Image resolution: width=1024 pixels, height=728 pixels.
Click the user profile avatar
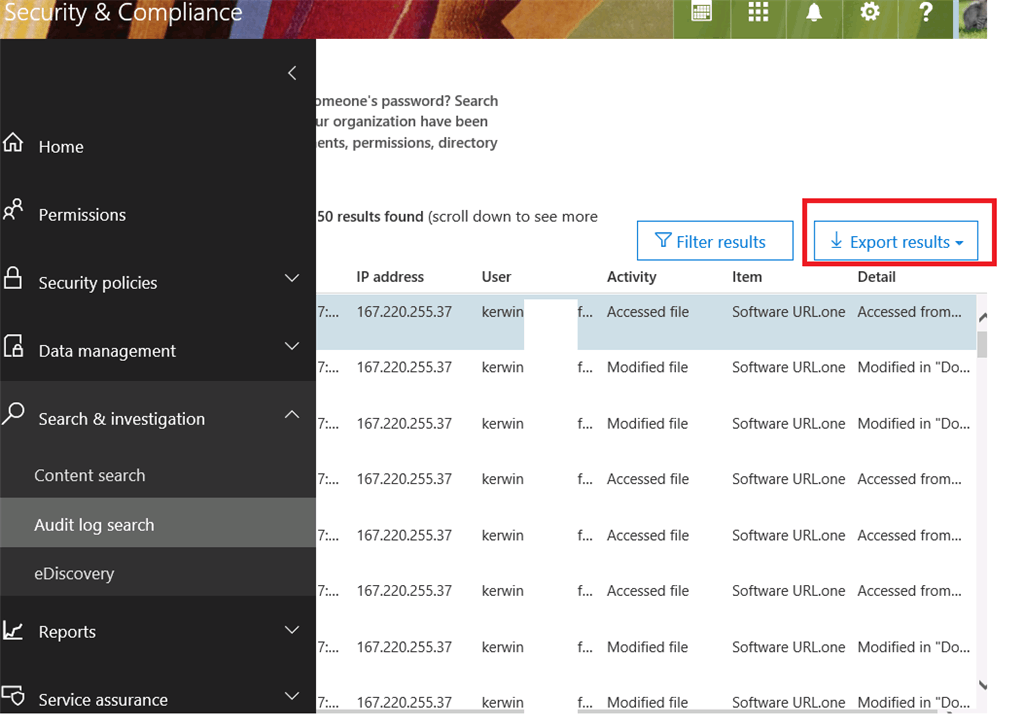pos(972,18)
